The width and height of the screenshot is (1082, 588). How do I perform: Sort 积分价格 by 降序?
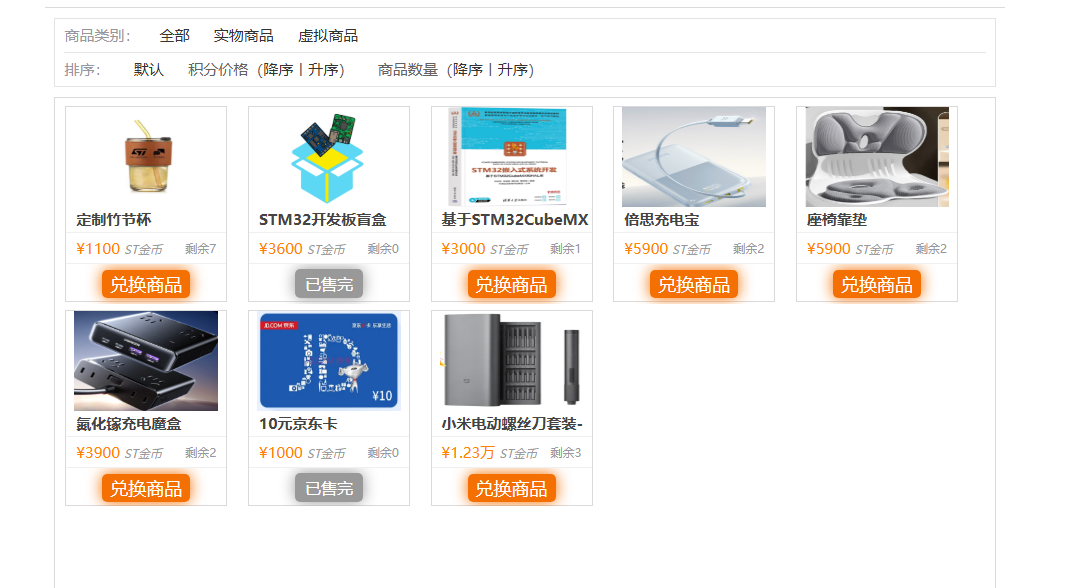(278, 70)
